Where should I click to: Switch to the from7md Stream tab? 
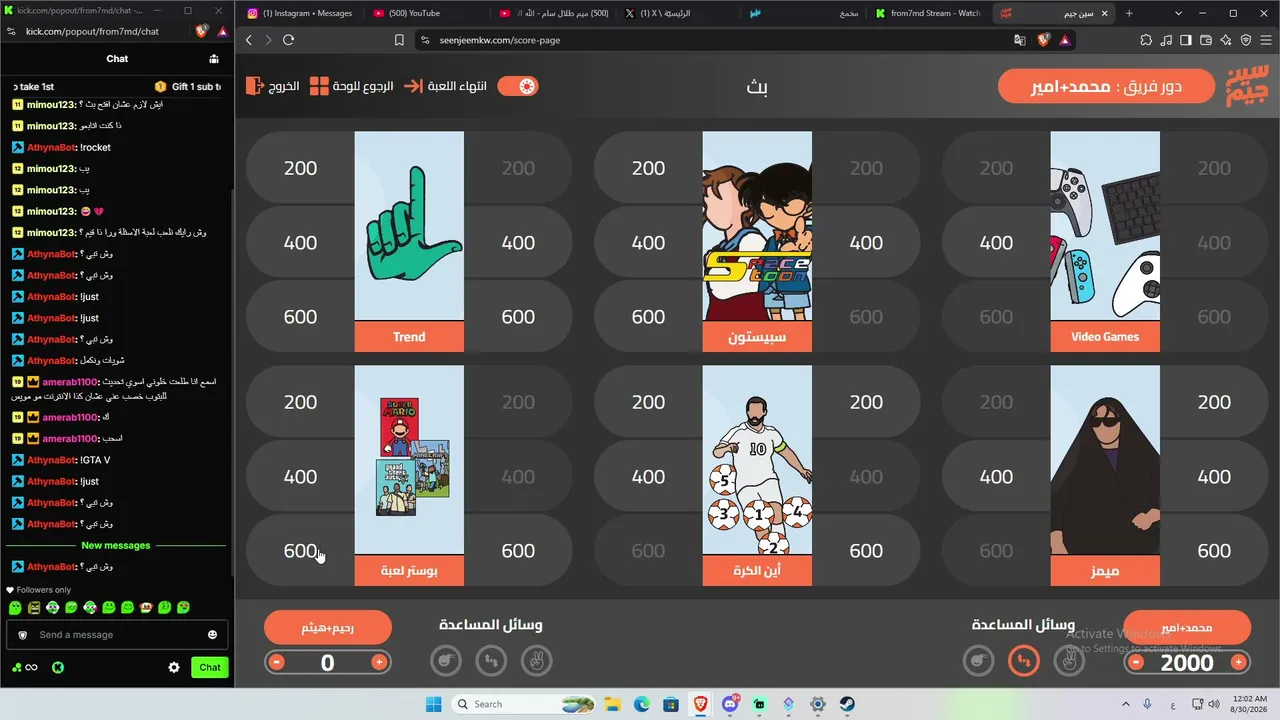[x=927, y=13]
